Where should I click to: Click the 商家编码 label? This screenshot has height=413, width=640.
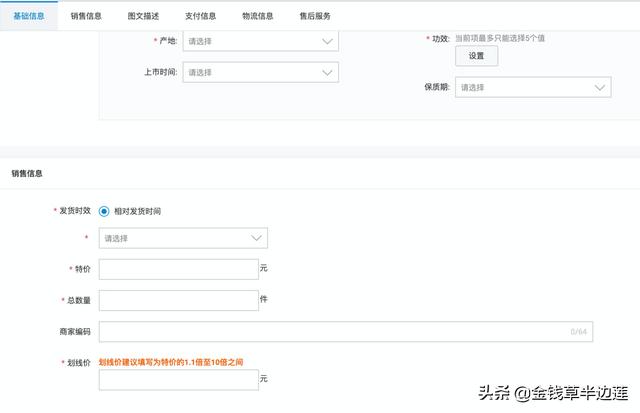pos(75,331)
